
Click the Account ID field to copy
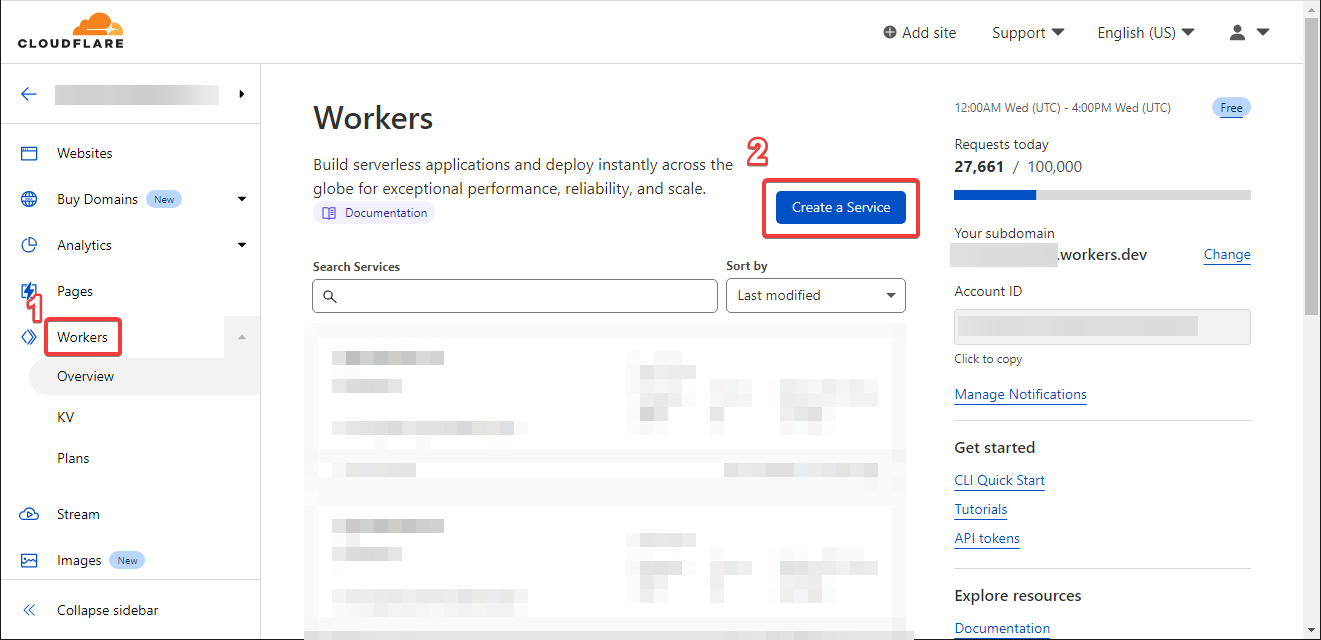coord(1102,327)
